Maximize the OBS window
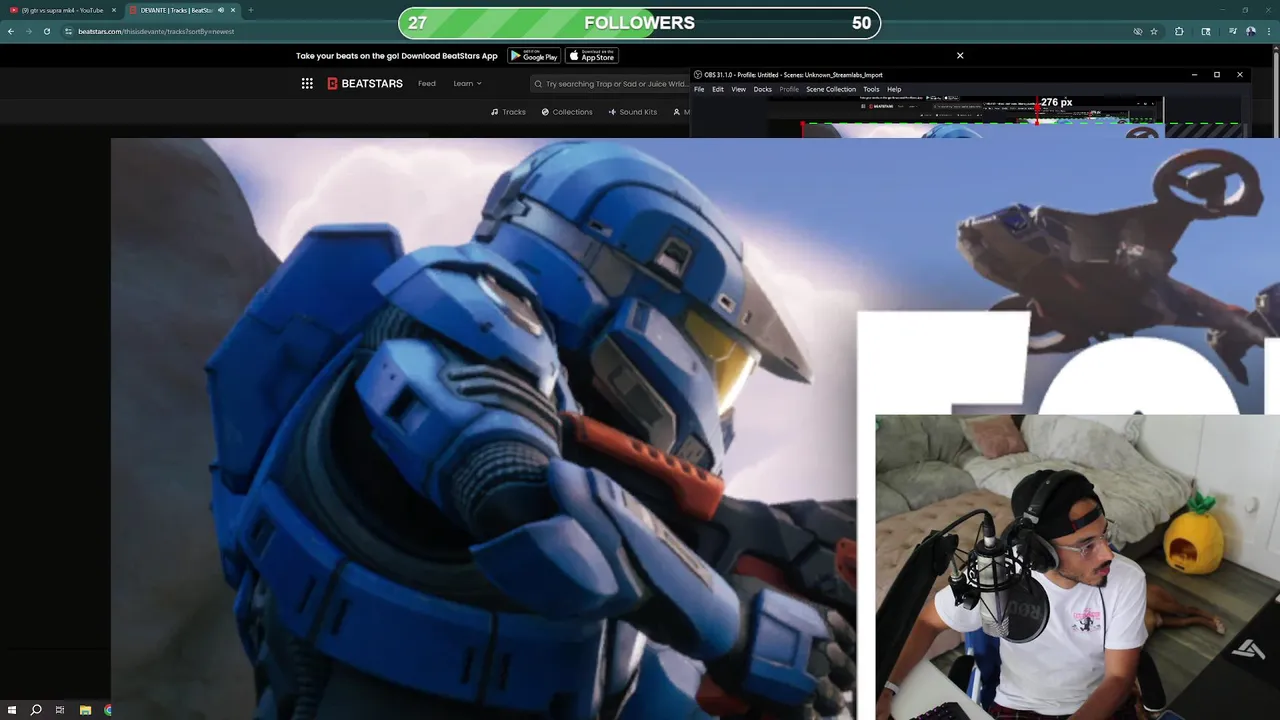Viewport: 1280px width, 720px height. coord(1217,74)
